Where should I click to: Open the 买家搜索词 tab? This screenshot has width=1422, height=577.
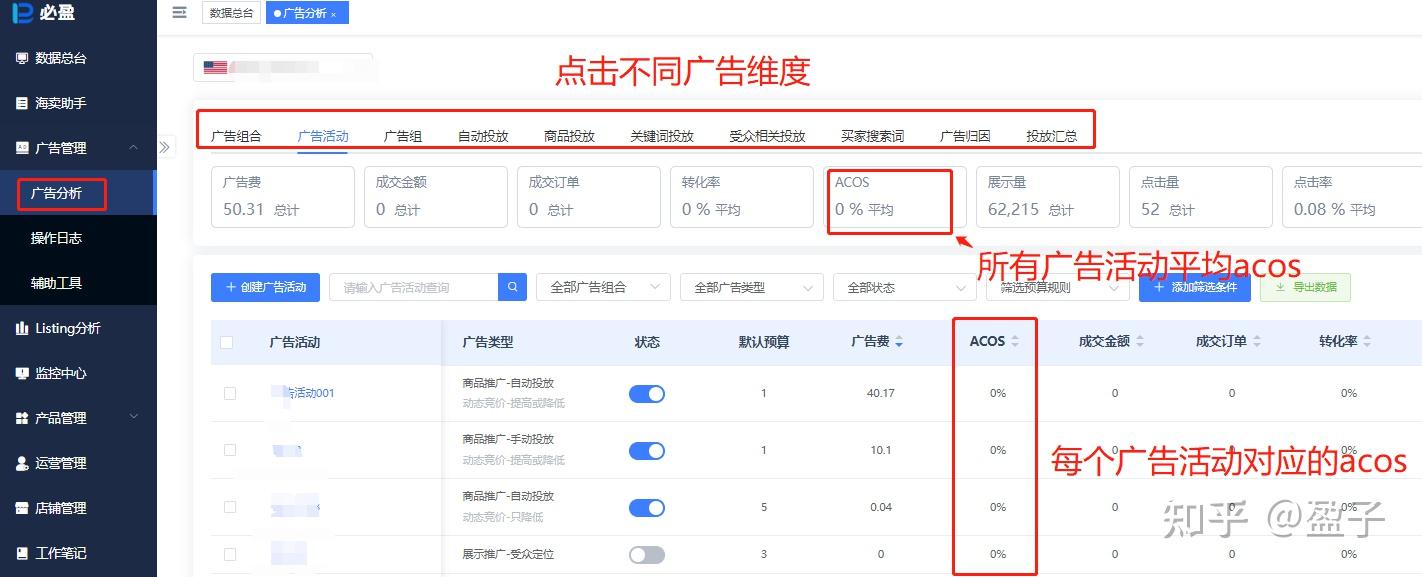(871, 135)
